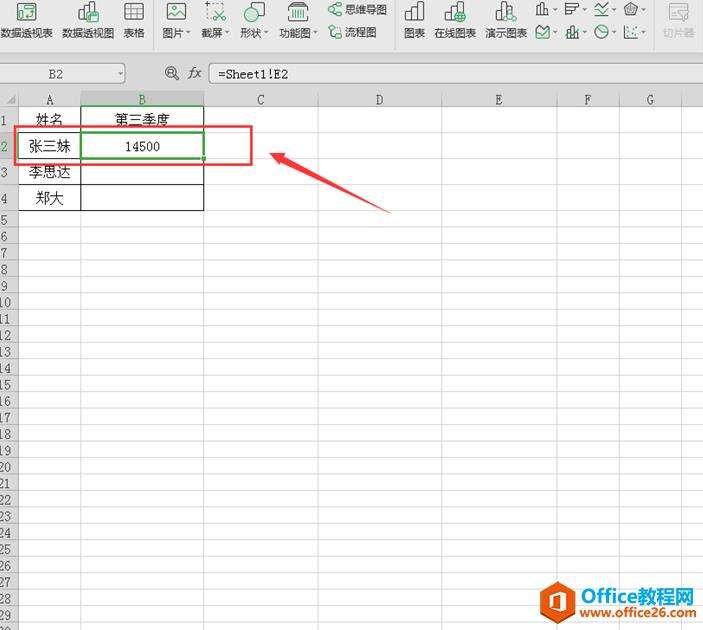Choose the line chart type icon
Image resolution: width=703 pixels, height=630 pixels.
pos(601,9)
